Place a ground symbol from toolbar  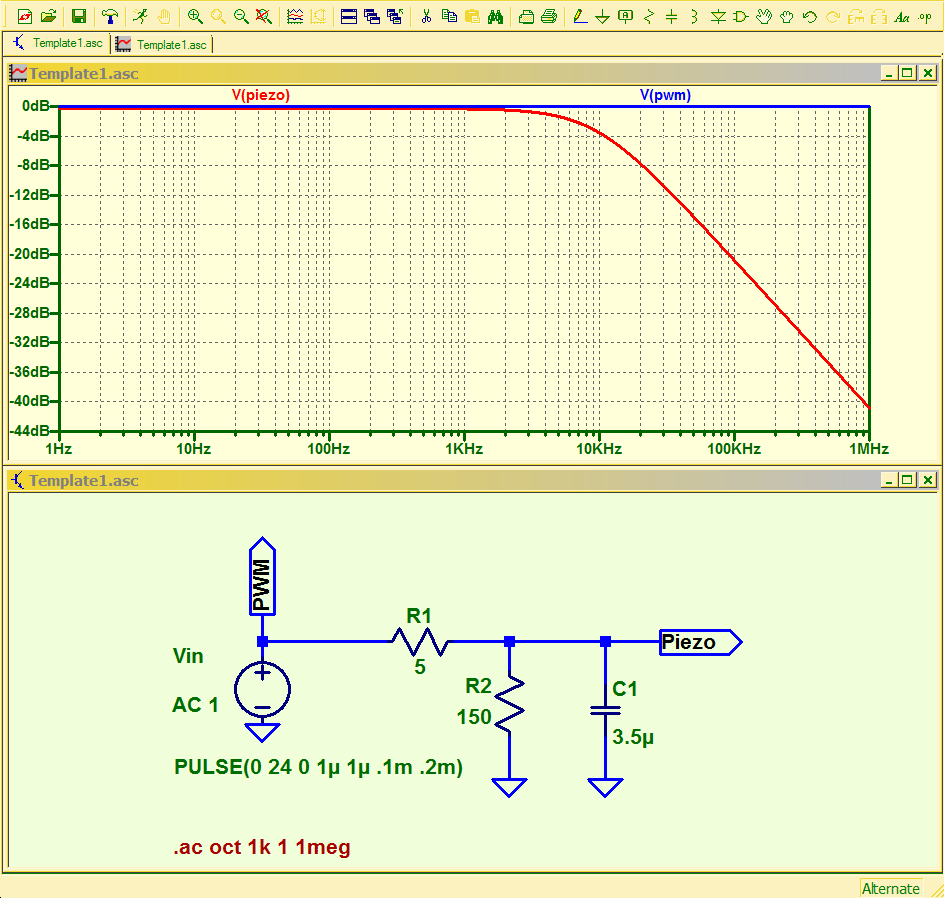pos(602,17)
